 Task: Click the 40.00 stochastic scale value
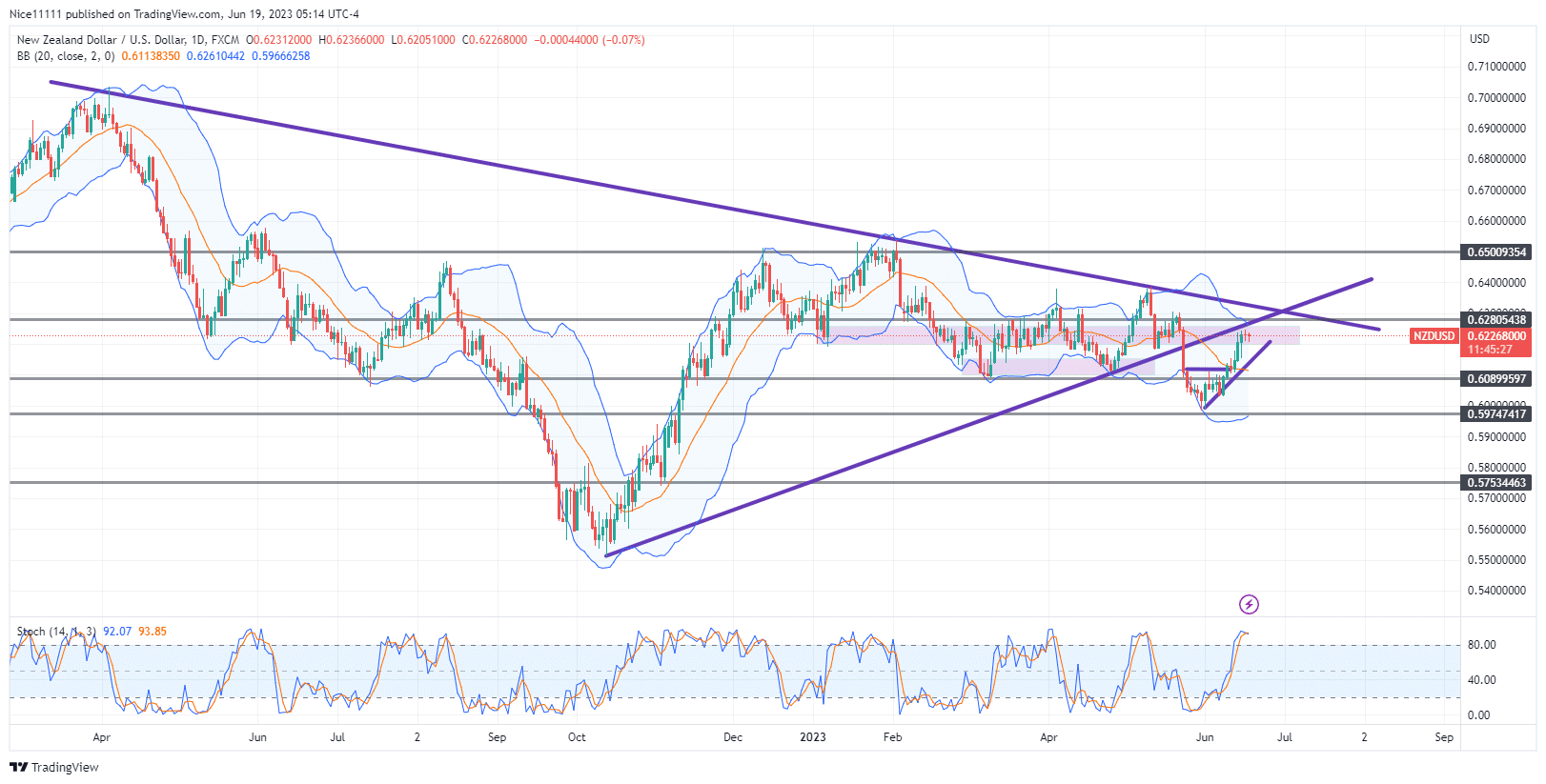[1481, 680]
